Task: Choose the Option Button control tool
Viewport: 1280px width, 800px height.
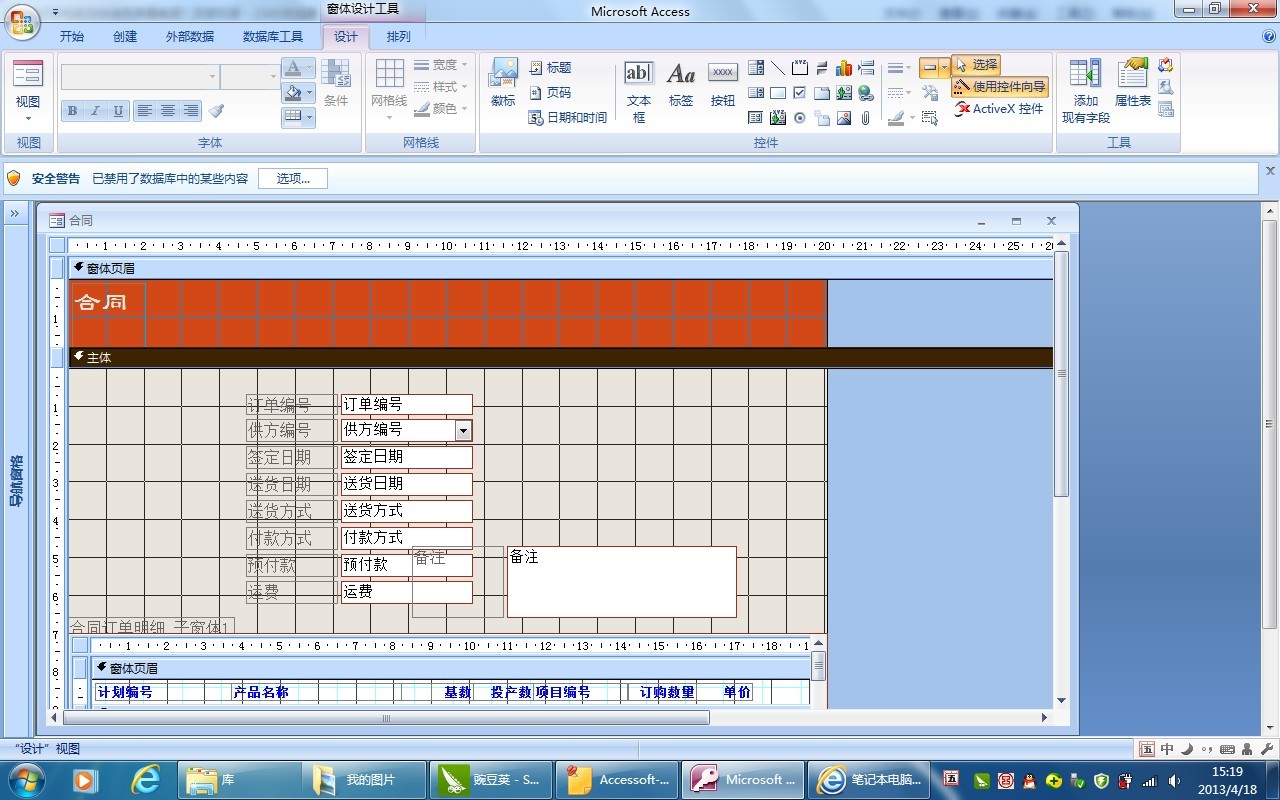Action: 799,118
